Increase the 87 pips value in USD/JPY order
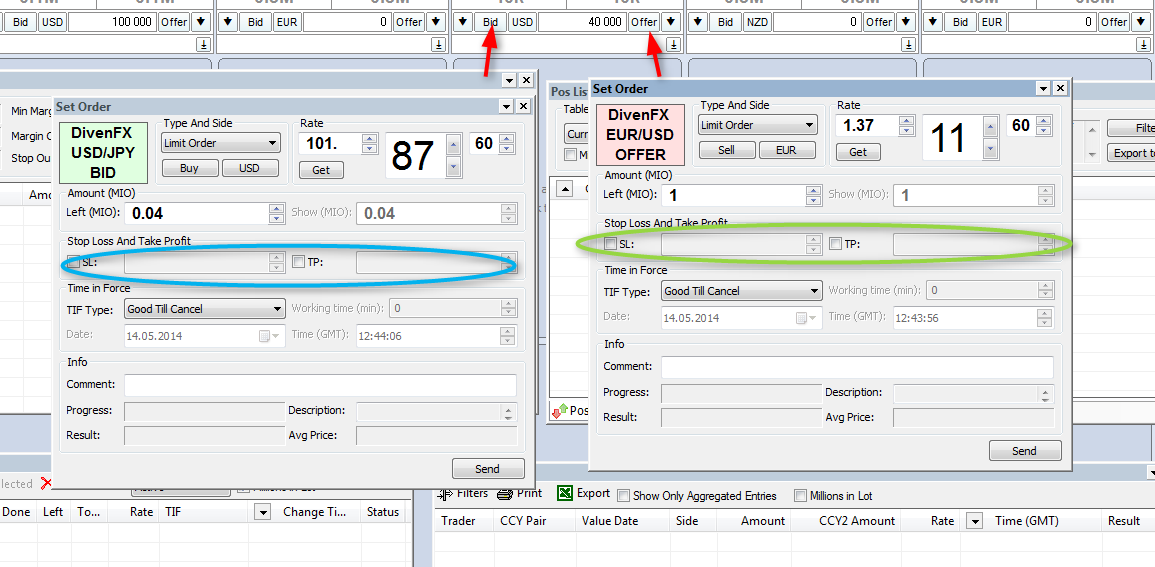The width and height of the screenshot is (1155, 567). [x=454, y=145]
